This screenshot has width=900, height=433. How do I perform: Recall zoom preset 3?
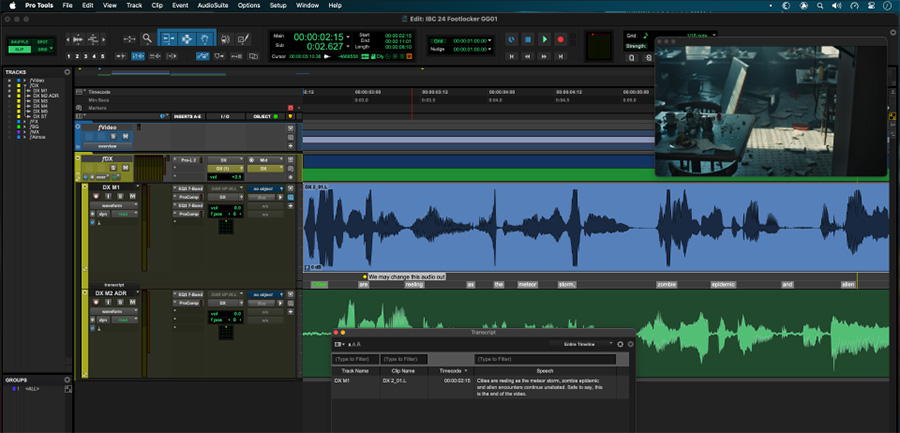click(86, 56)
